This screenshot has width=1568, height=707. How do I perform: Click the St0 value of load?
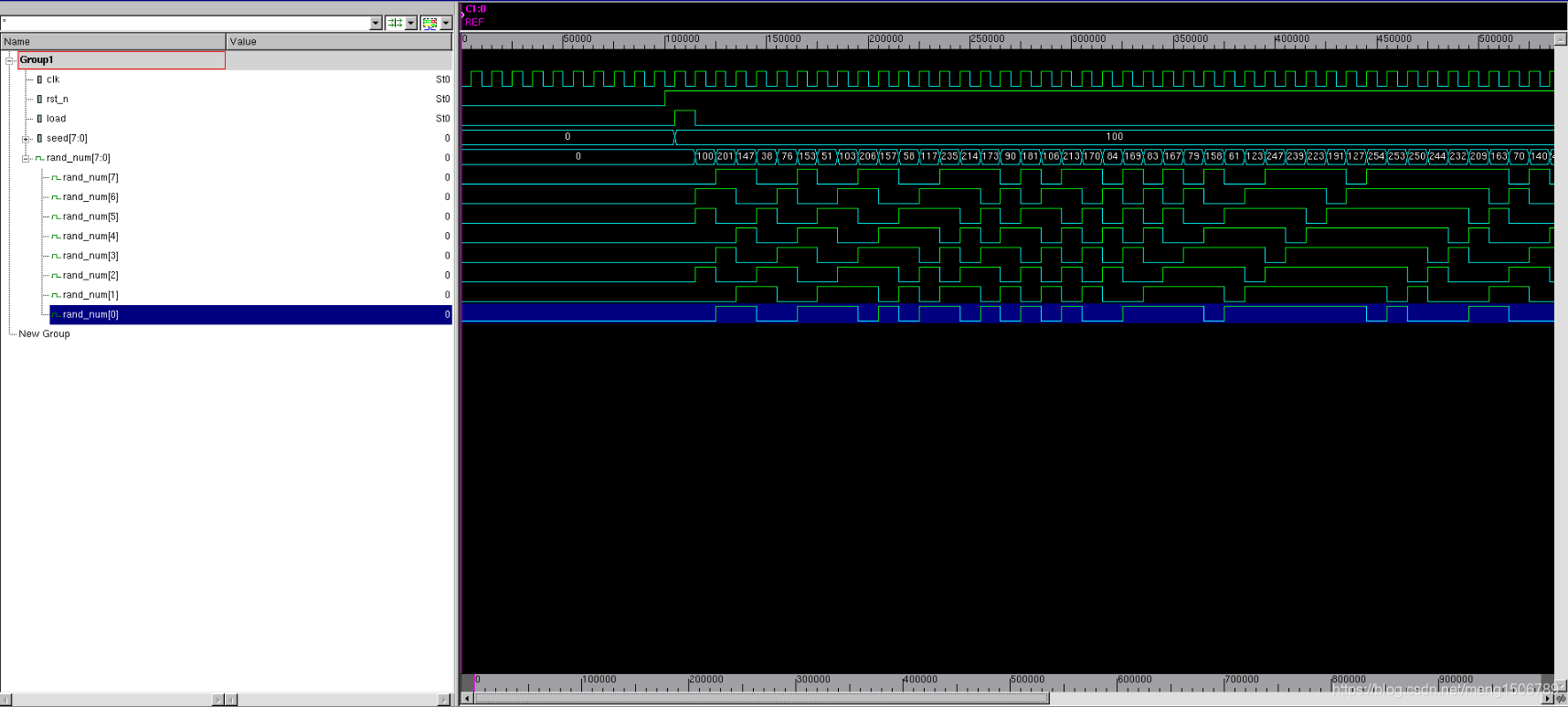pos(442,119)
